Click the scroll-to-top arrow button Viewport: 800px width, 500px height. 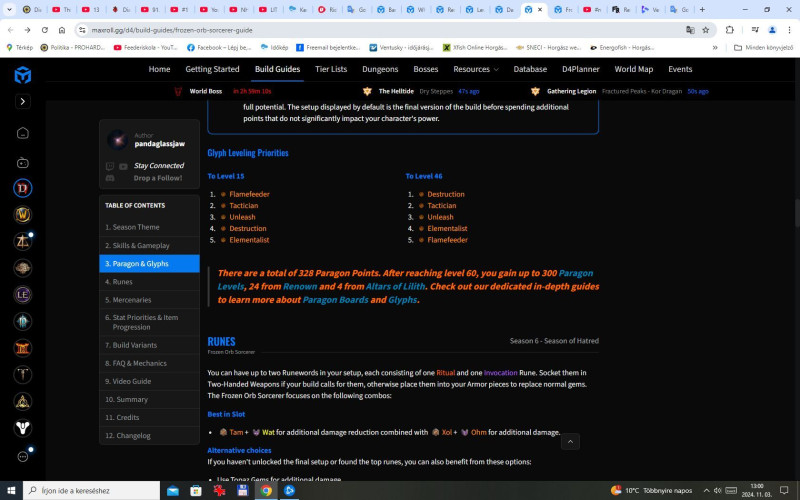click(x=570, y=442)
